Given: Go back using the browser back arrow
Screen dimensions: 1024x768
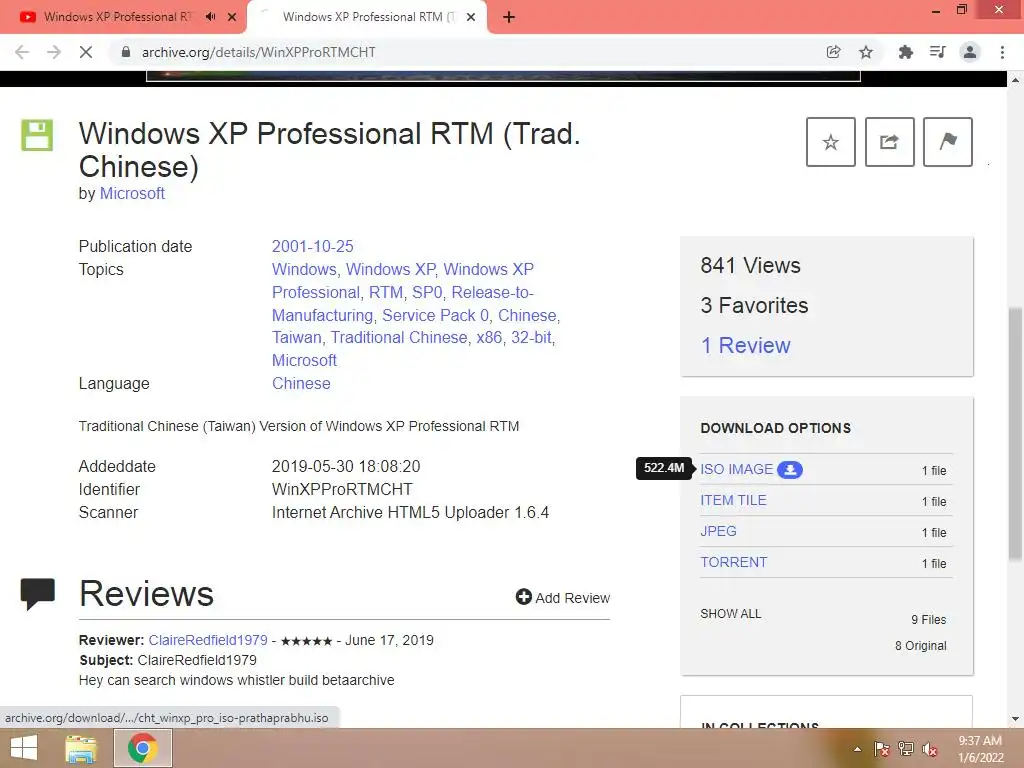Looking at the screenshot, I should click(22, 52).
